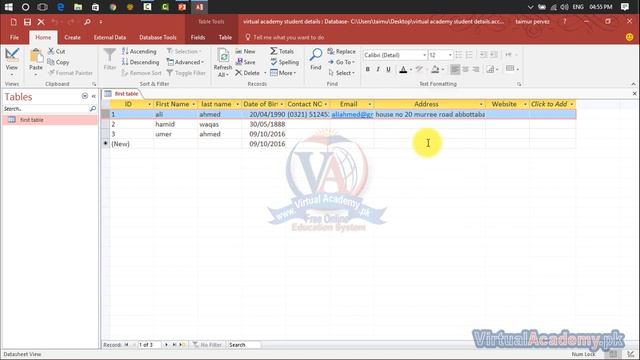Expand the Select dropdown in Find group
640x360 pixels.
click(342, 73)
